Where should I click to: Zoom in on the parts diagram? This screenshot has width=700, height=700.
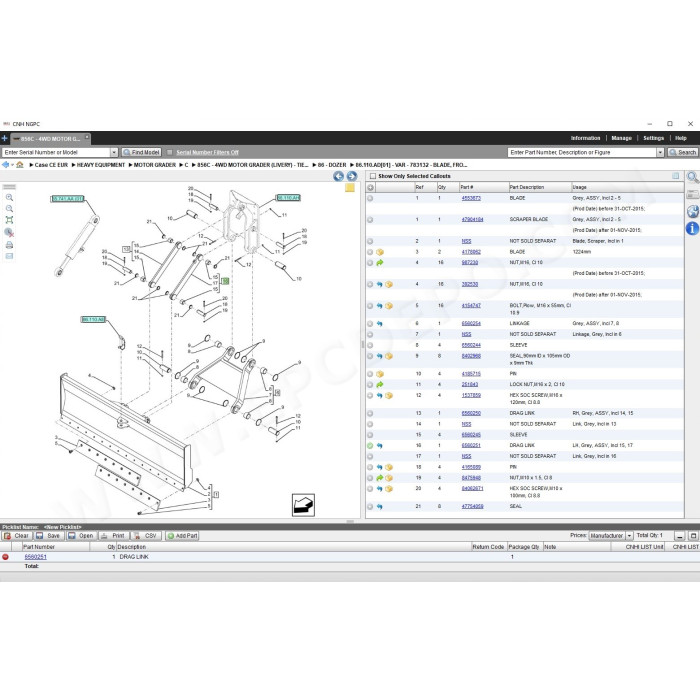point(9,197)
